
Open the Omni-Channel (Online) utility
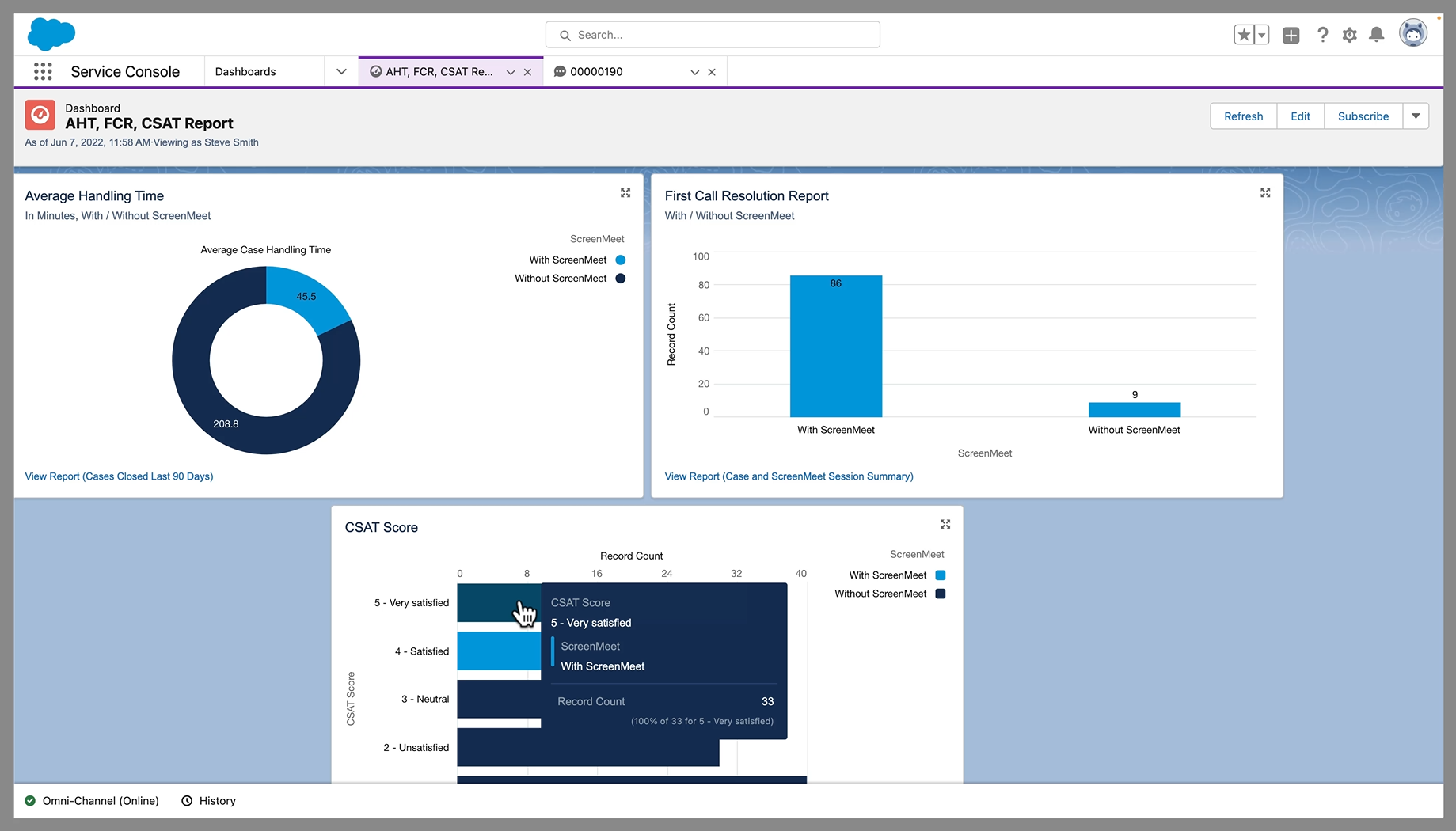point(92,801)
